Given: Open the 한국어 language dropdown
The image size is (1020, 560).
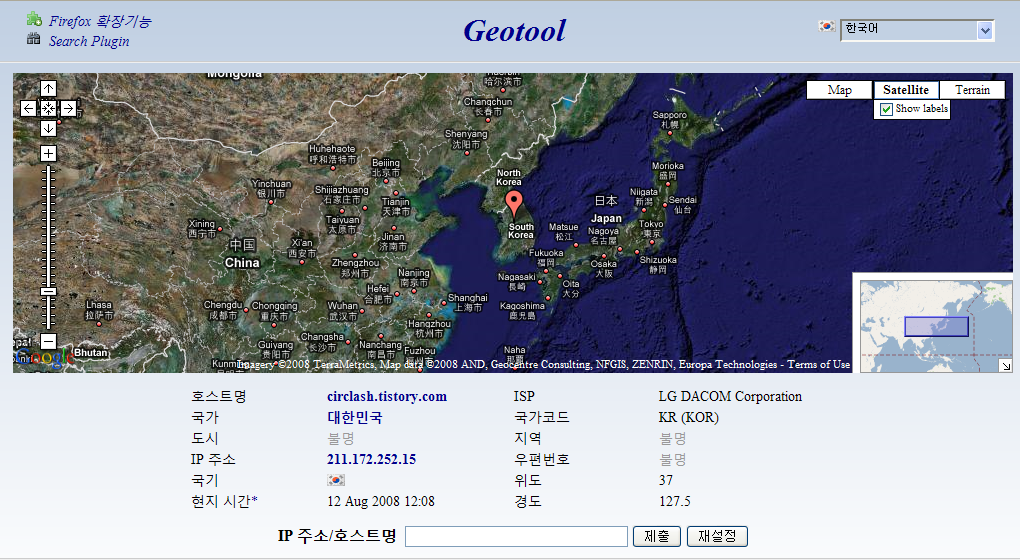Looking at the screenshot, I should pos(917,30).
